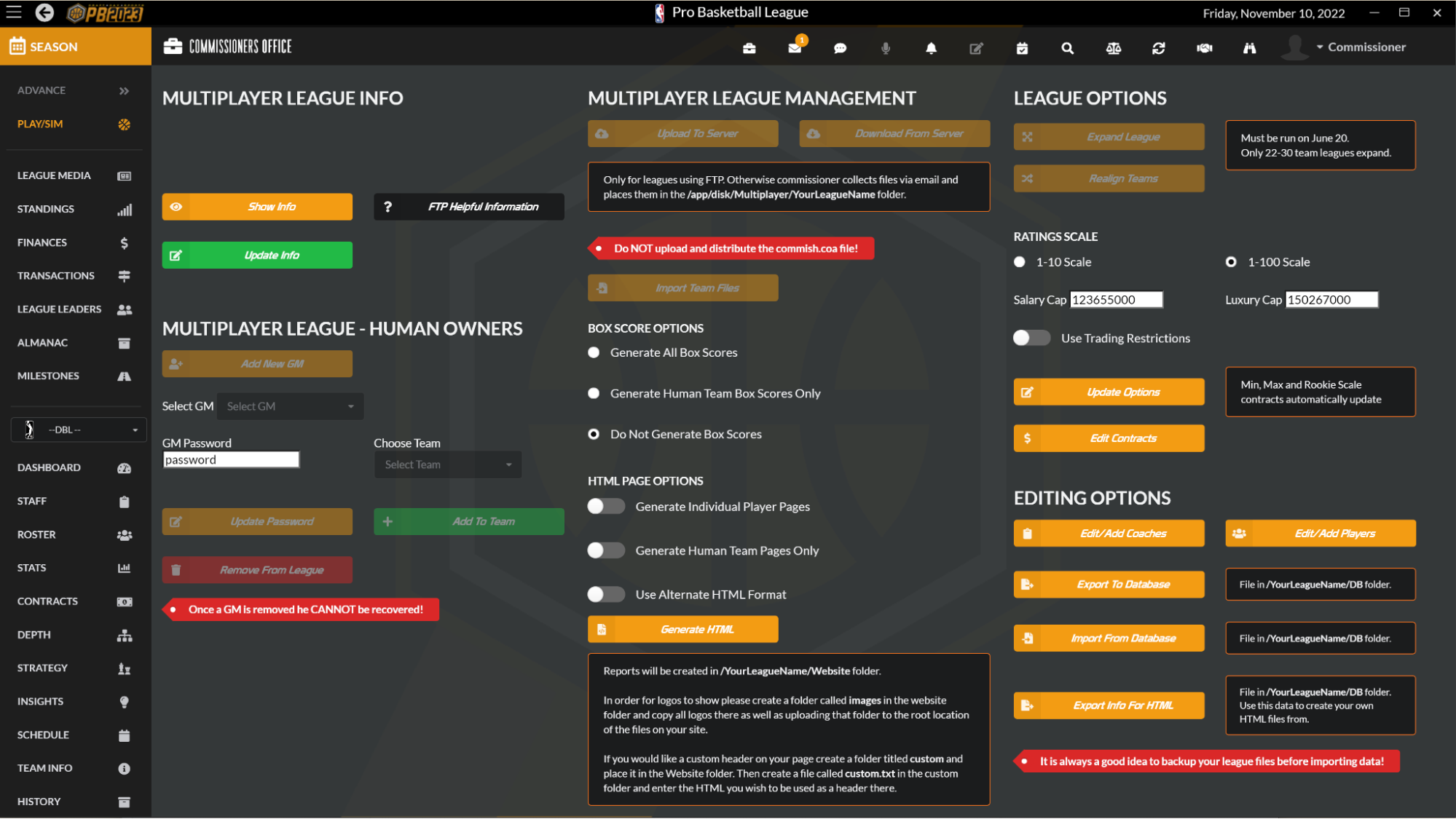Screen dimensions: 1456x819
Task: Open the notifications bell icon
Action: coord(931,48)
